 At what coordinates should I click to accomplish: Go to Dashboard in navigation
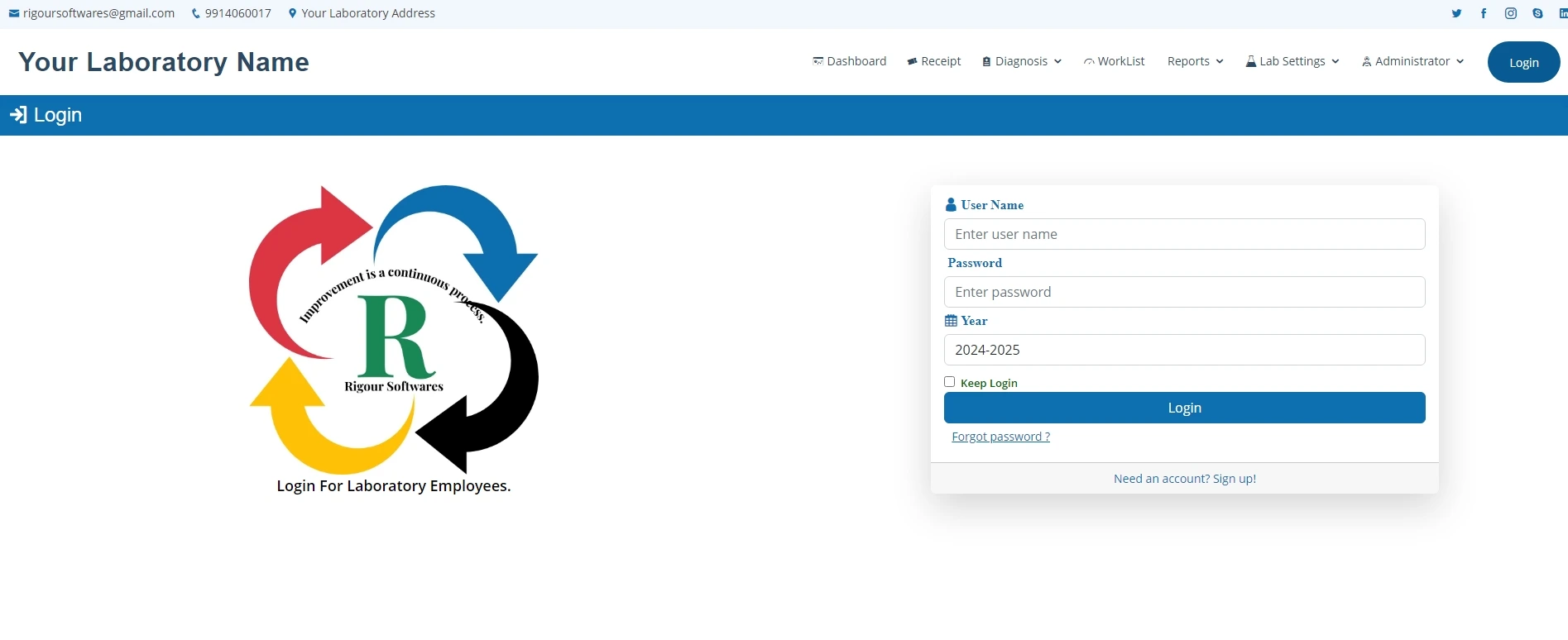[850, 61]
